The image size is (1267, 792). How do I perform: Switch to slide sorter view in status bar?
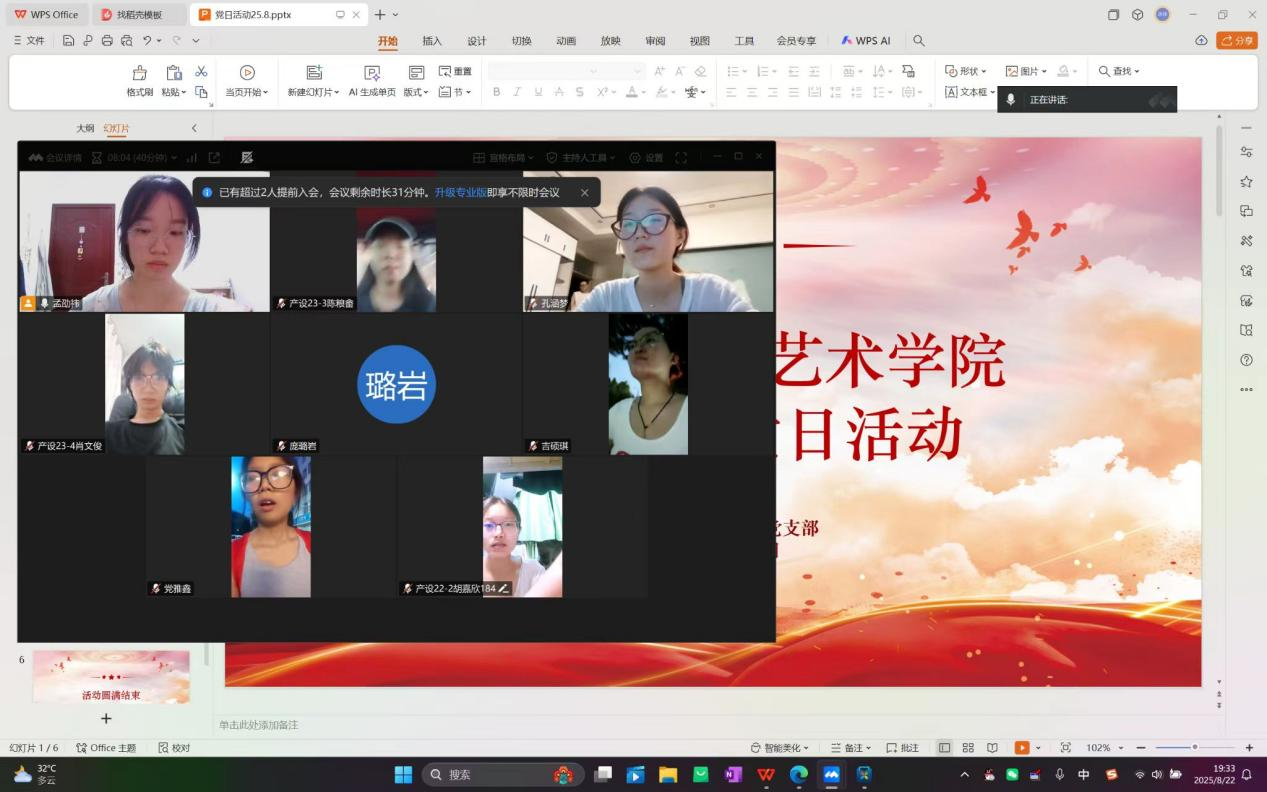point(968,748)
